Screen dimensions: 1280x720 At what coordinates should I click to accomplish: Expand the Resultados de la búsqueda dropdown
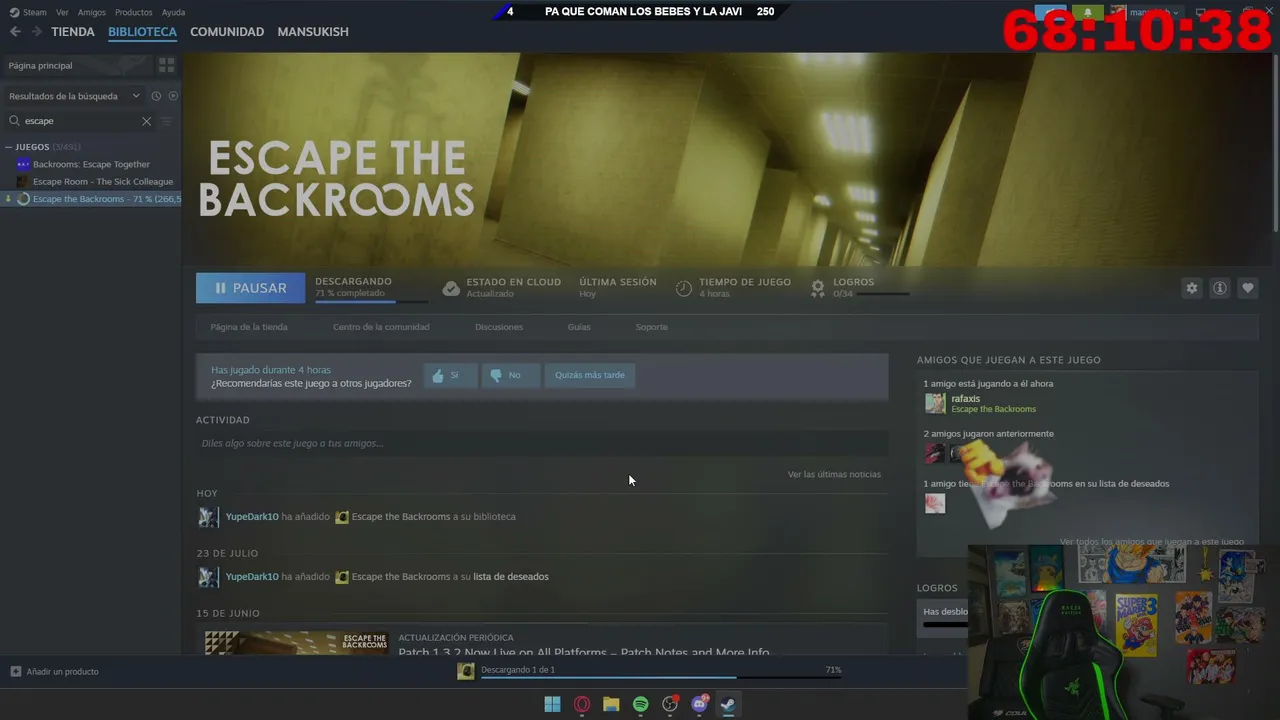pos(75,96)
